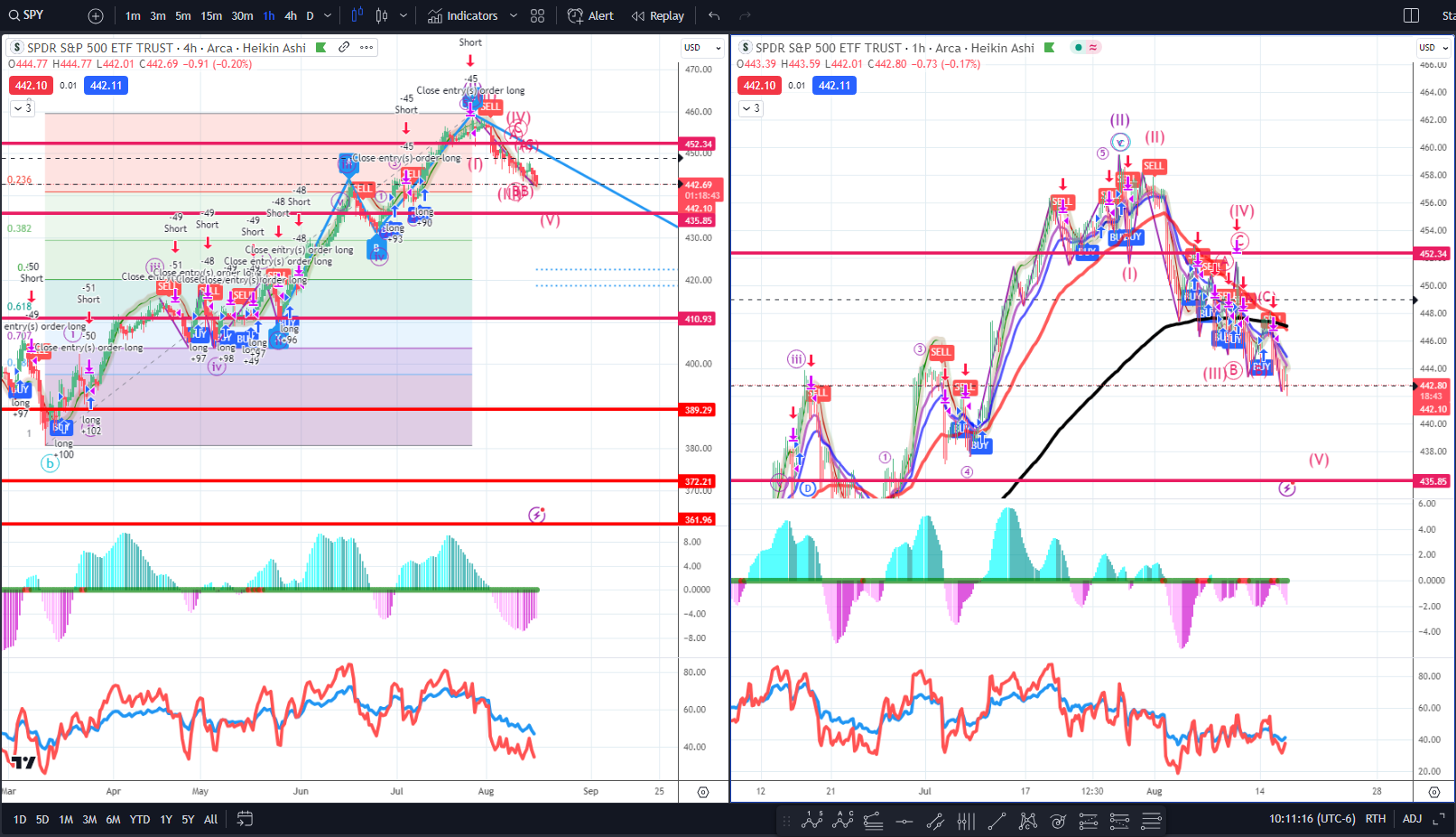The height and width of the screenshot is (837, 1456).
Task: Expand the timeframe interval dropdown
Action: pos(328,16)
